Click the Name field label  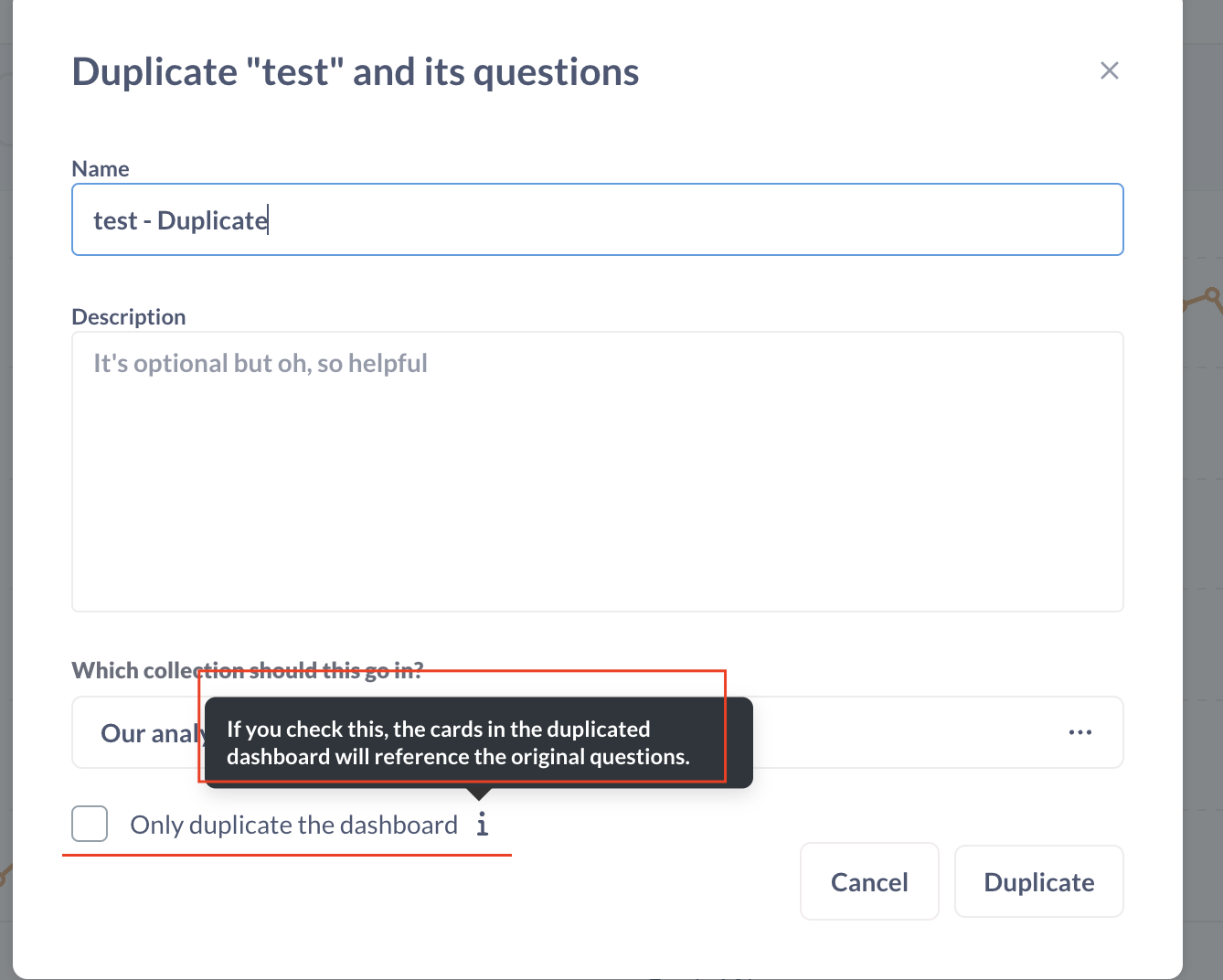point(101,168)
